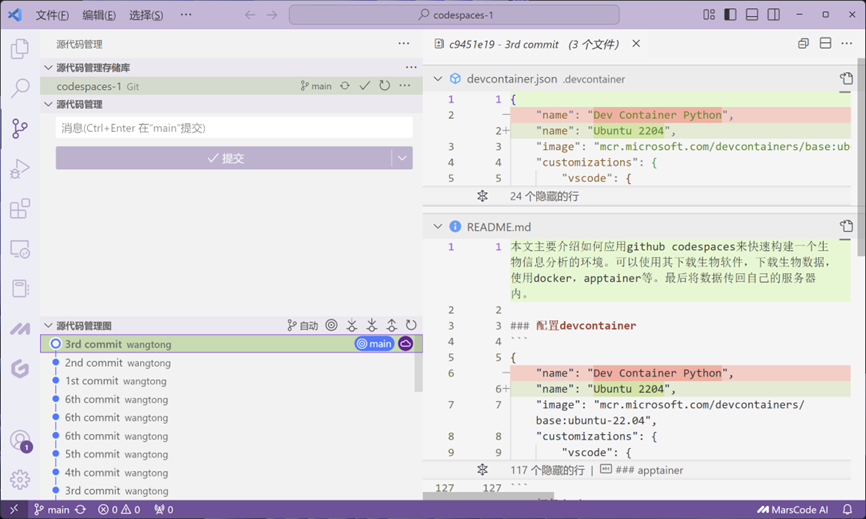Expand the 117 hidden lines
The height and width of the screenshot is (519, 866).
(482, 470)
